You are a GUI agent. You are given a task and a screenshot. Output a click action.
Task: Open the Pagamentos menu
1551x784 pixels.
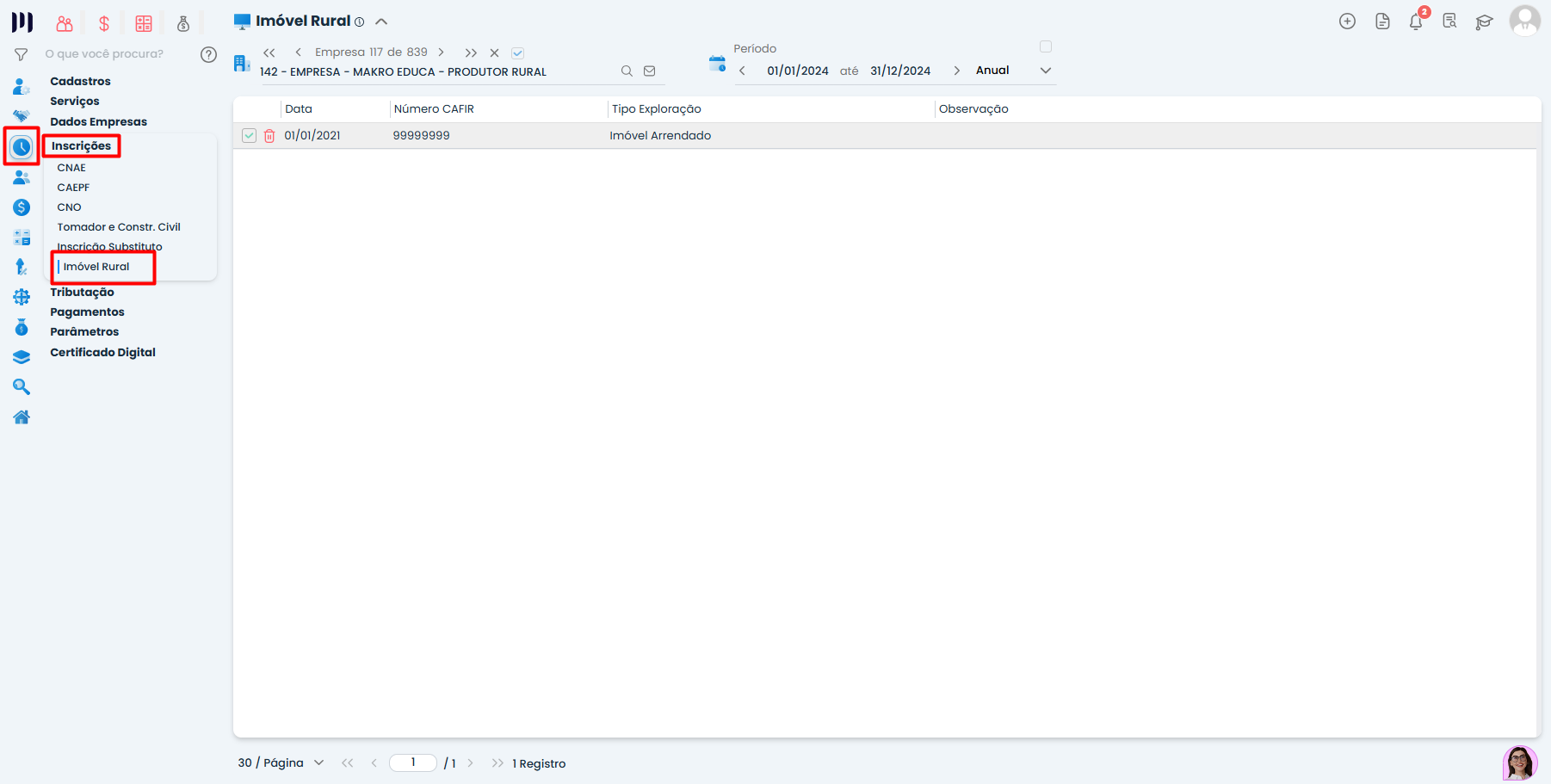[87, 312]
